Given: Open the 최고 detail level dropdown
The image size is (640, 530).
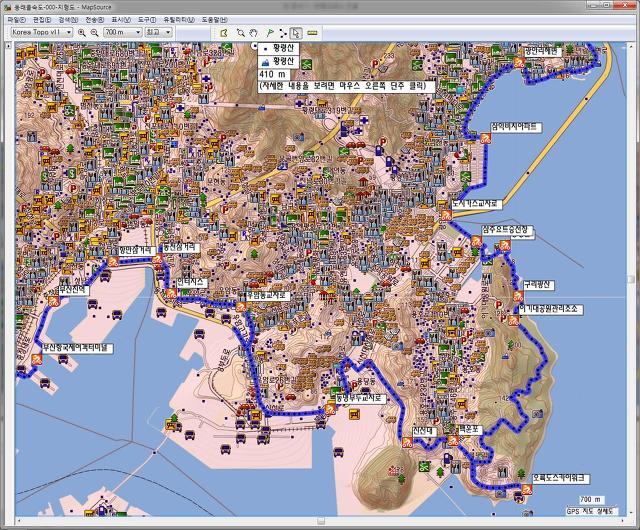Looking at the screenshot, I should pos(158,32).
